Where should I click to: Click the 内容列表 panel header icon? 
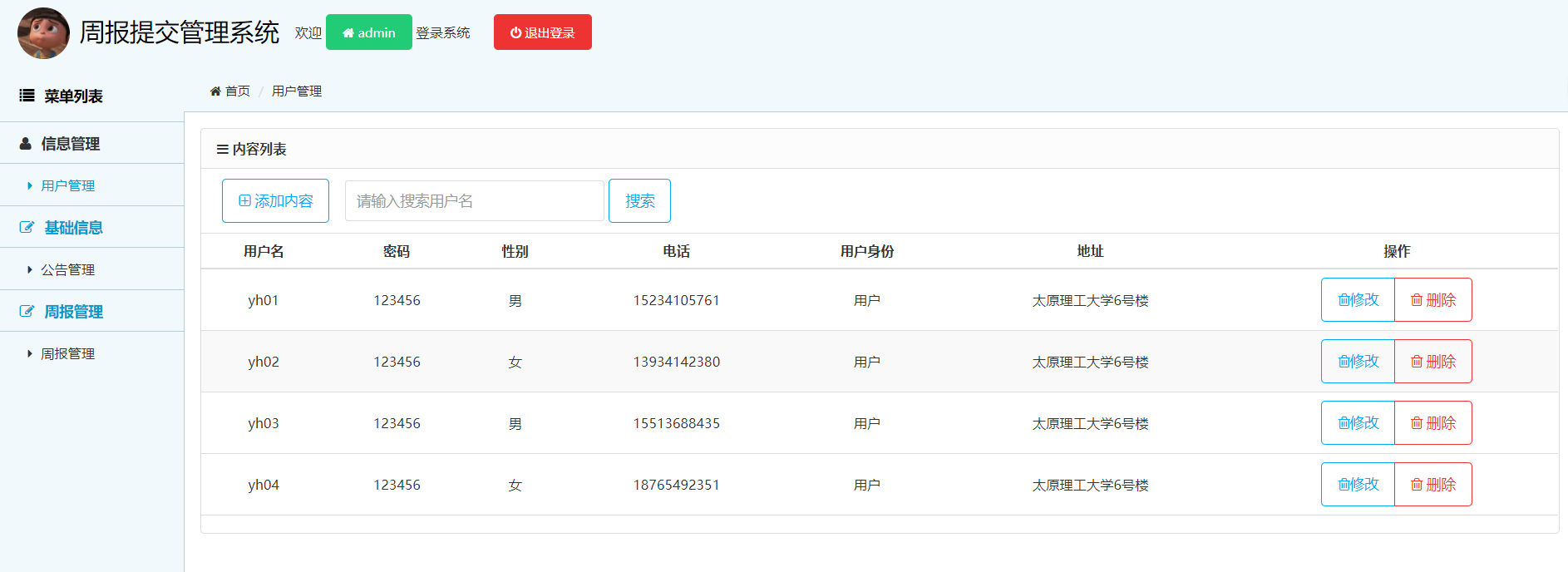tap(222, 150)
